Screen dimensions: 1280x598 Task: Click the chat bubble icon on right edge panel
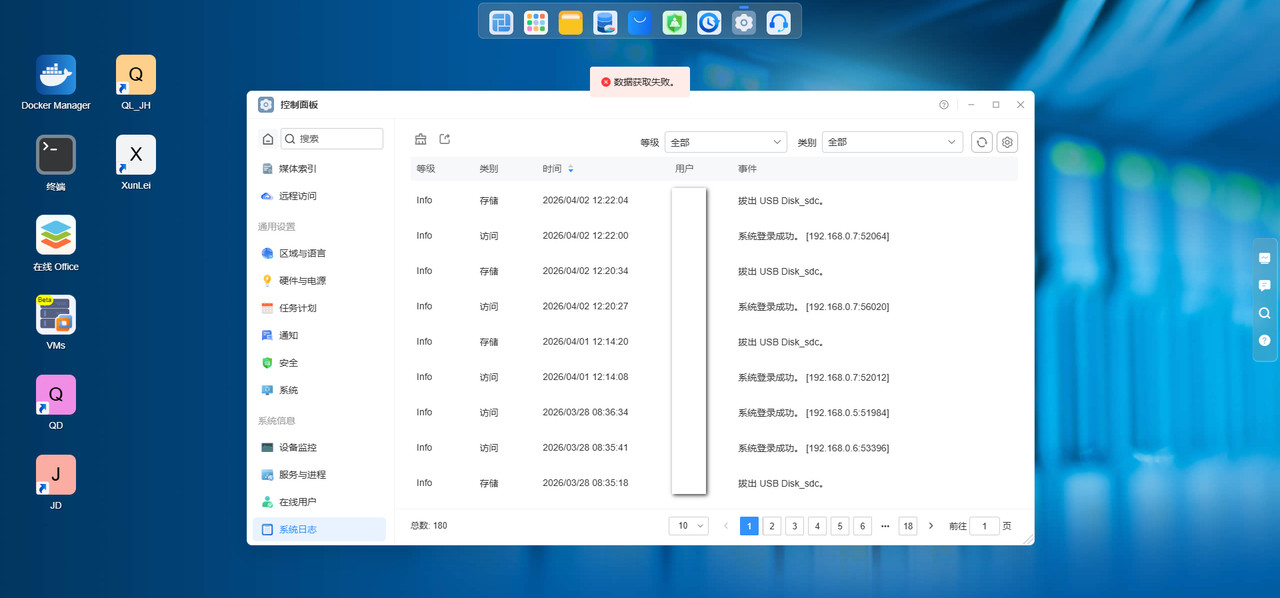click(x=1265, y=285)
